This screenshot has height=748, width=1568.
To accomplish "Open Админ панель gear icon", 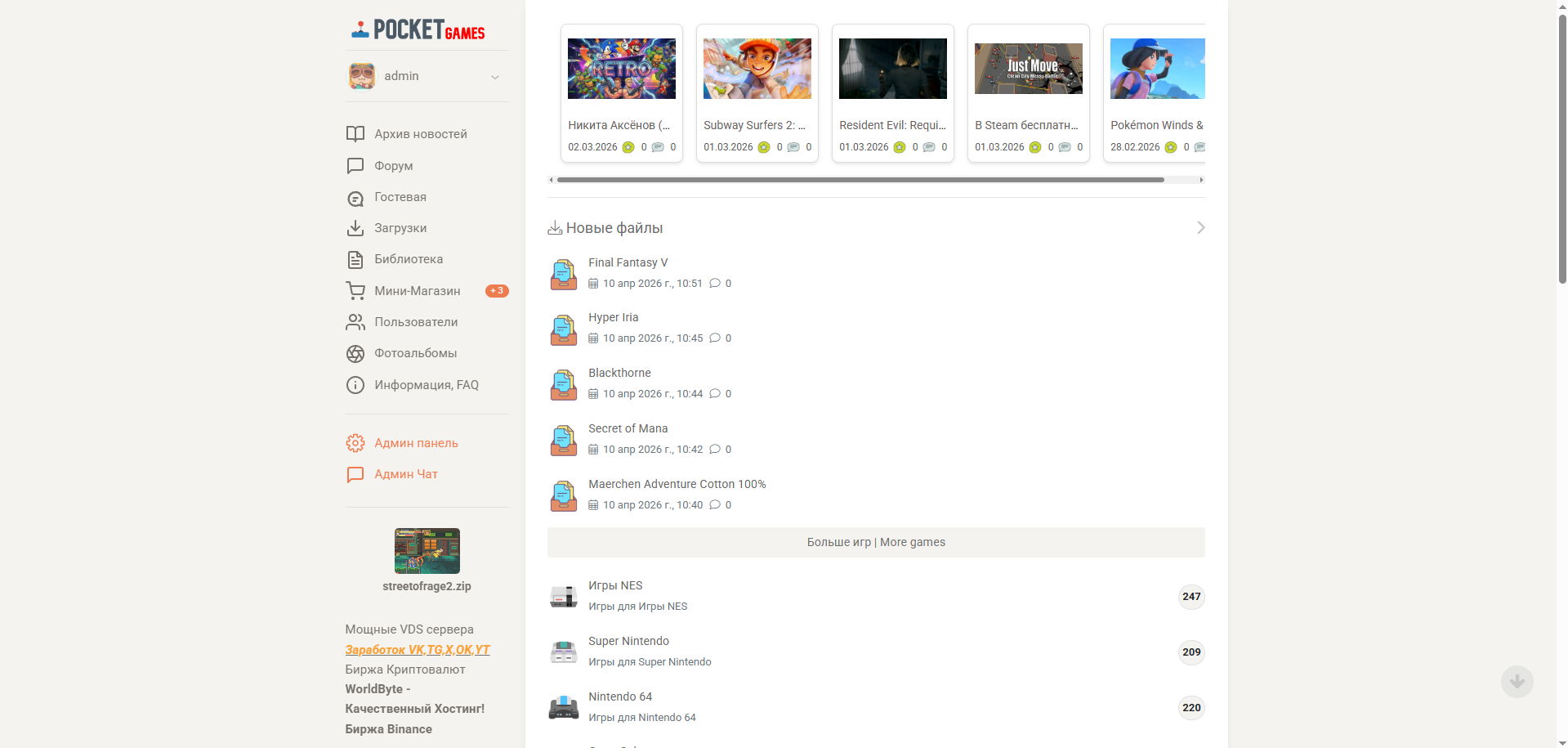I will (x=355, y=443).
